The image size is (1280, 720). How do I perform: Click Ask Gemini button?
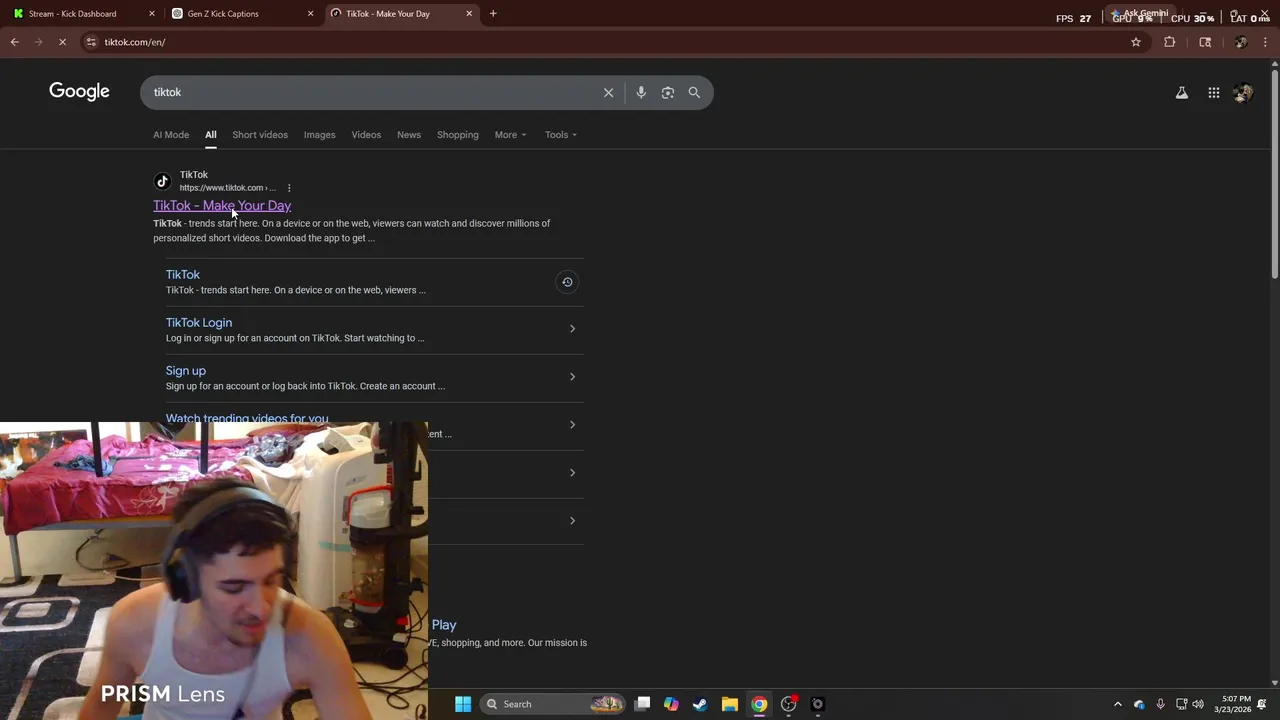(x=1138, y=13)
